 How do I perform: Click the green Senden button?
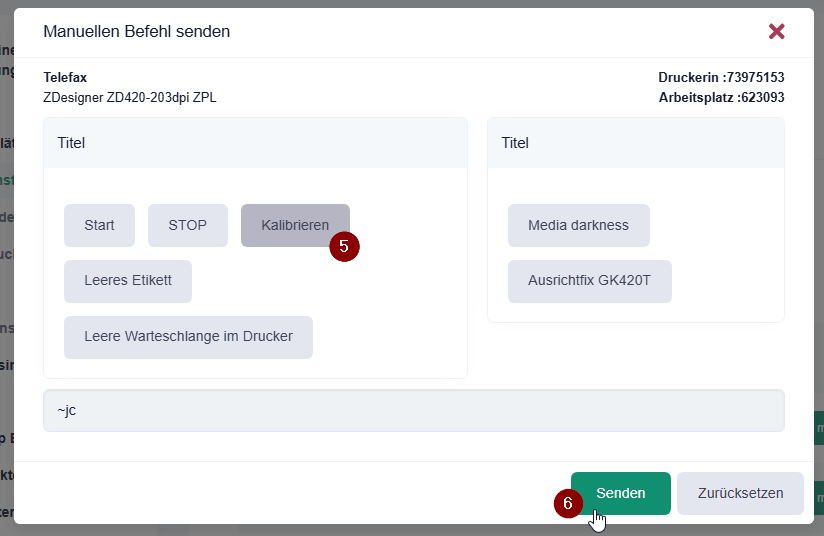[621, 493]
